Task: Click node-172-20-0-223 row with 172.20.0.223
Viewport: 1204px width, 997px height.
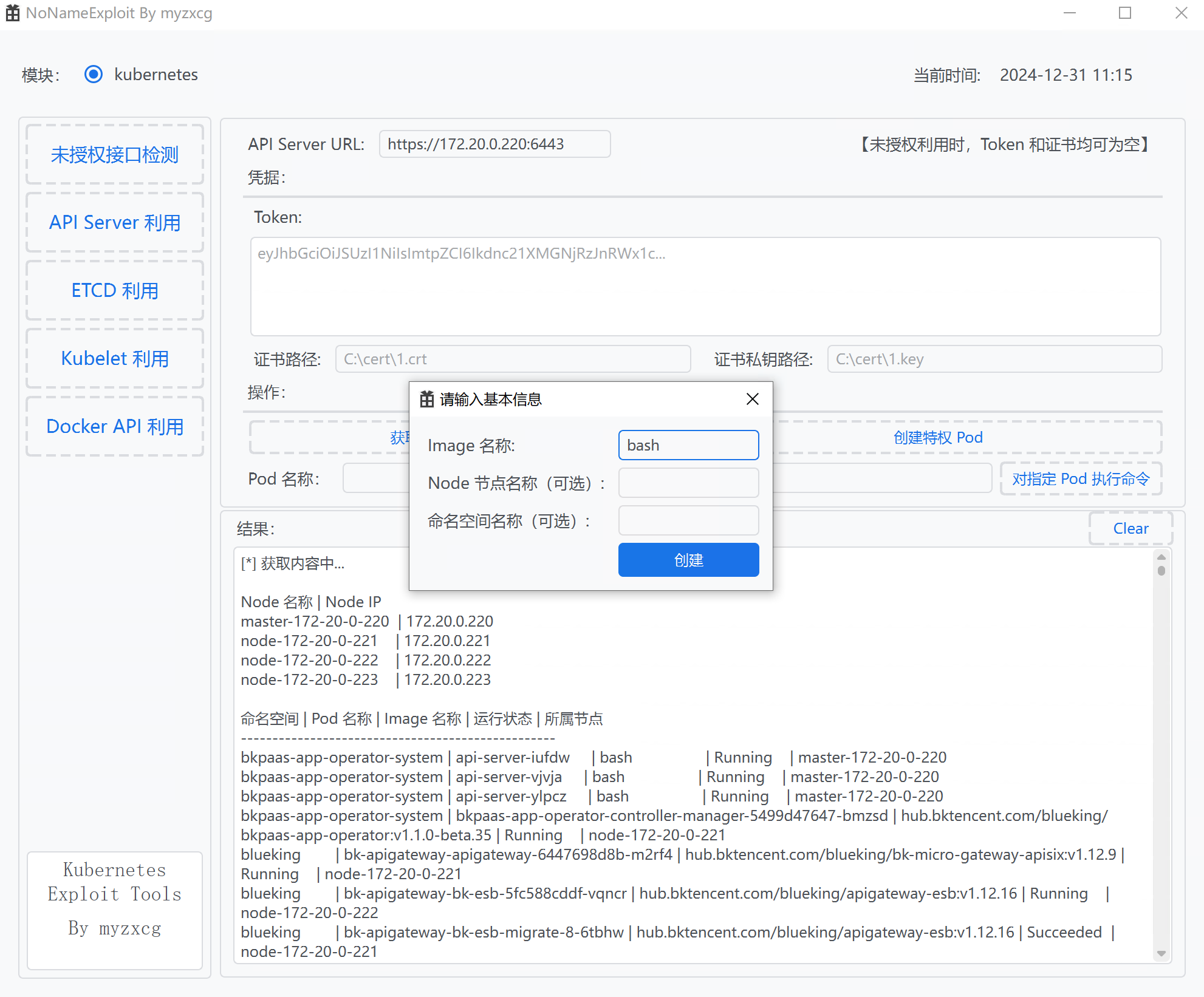Action: [x=366, y=679]
